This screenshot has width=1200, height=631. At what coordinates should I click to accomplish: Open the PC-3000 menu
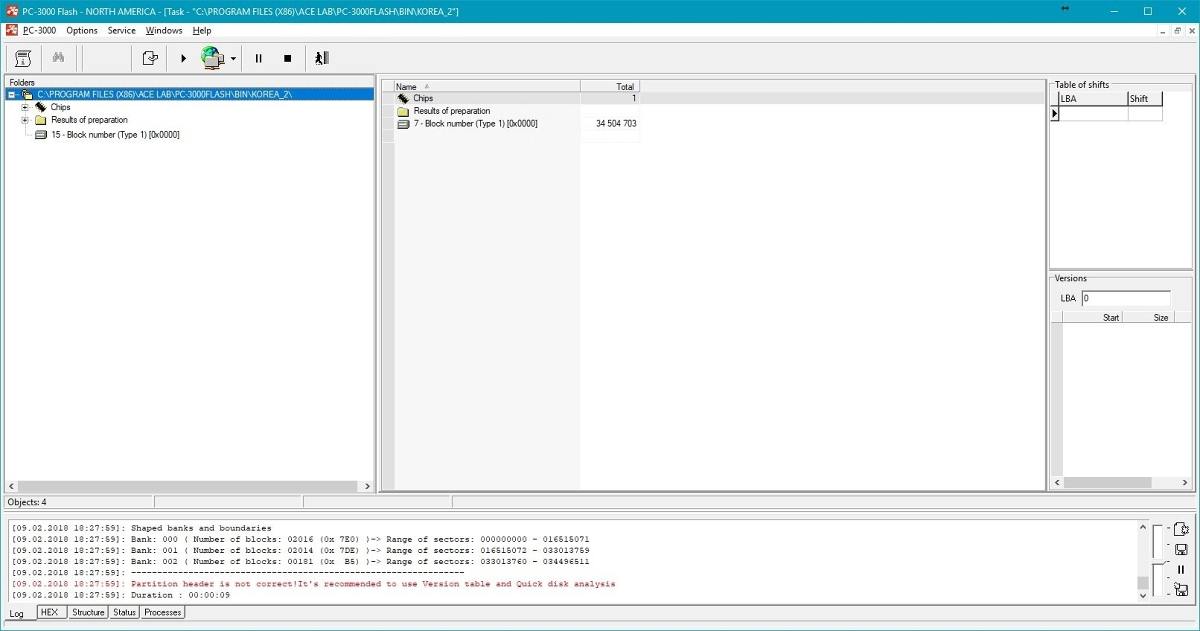[39, 31]
